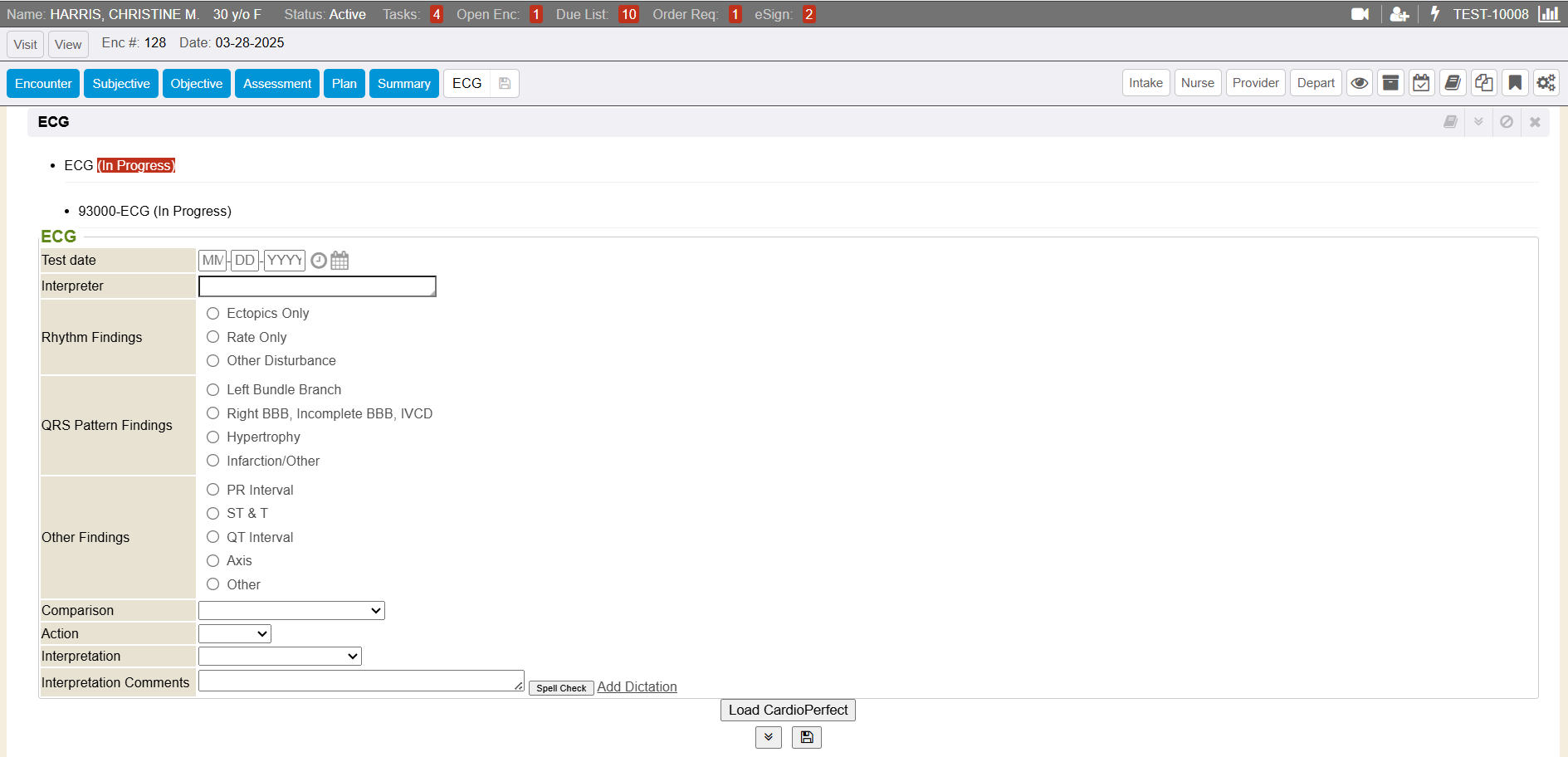Select the Ectopics Only rhythm finding
This screenshot has width=1568, height=757.
point(213,313)
